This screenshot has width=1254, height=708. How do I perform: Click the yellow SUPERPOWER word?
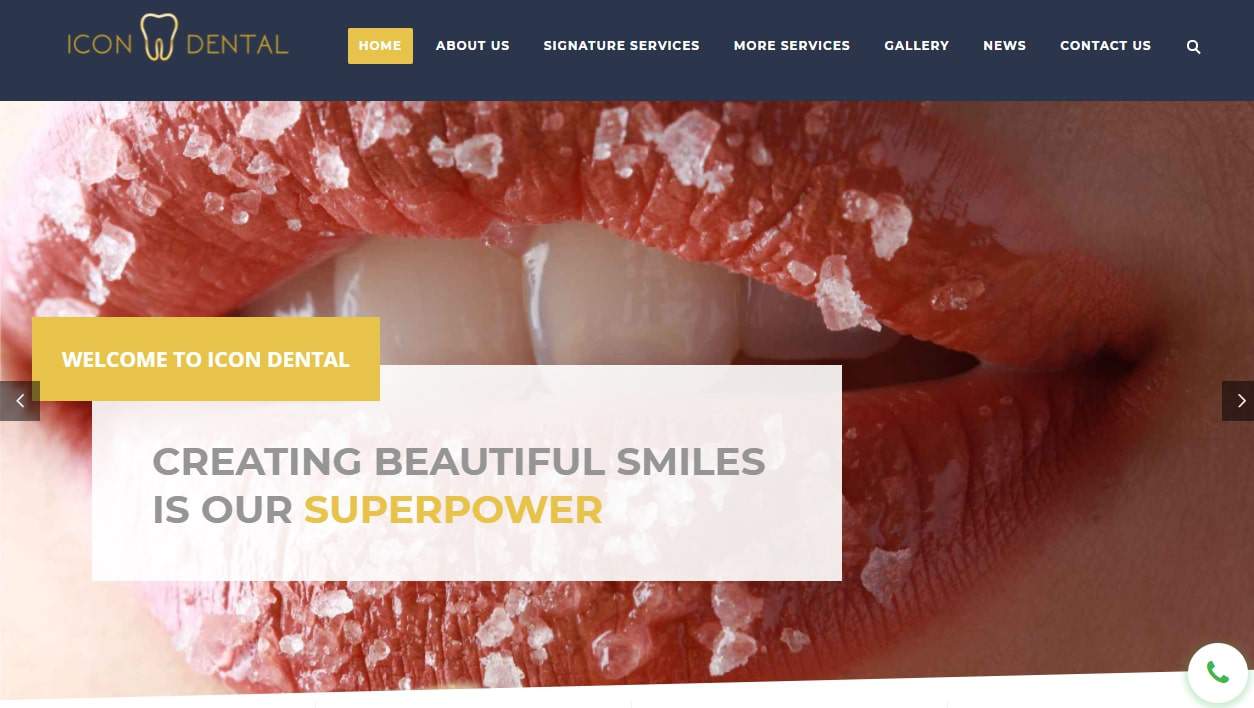(x=453, y=510)
